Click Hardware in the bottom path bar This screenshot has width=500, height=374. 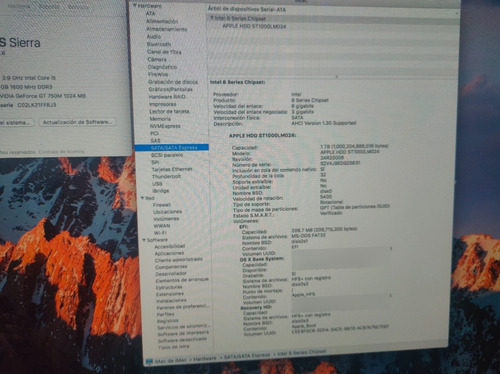click(x=205, y=359)
